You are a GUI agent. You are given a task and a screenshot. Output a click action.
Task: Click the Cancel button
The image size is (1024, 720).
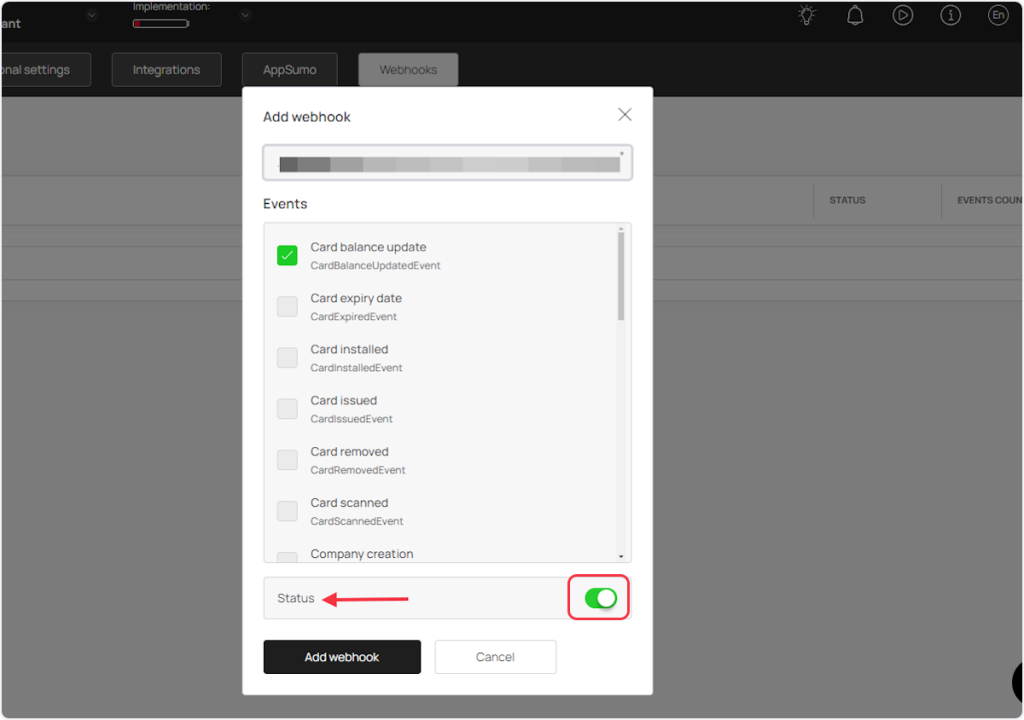(495, 657)
